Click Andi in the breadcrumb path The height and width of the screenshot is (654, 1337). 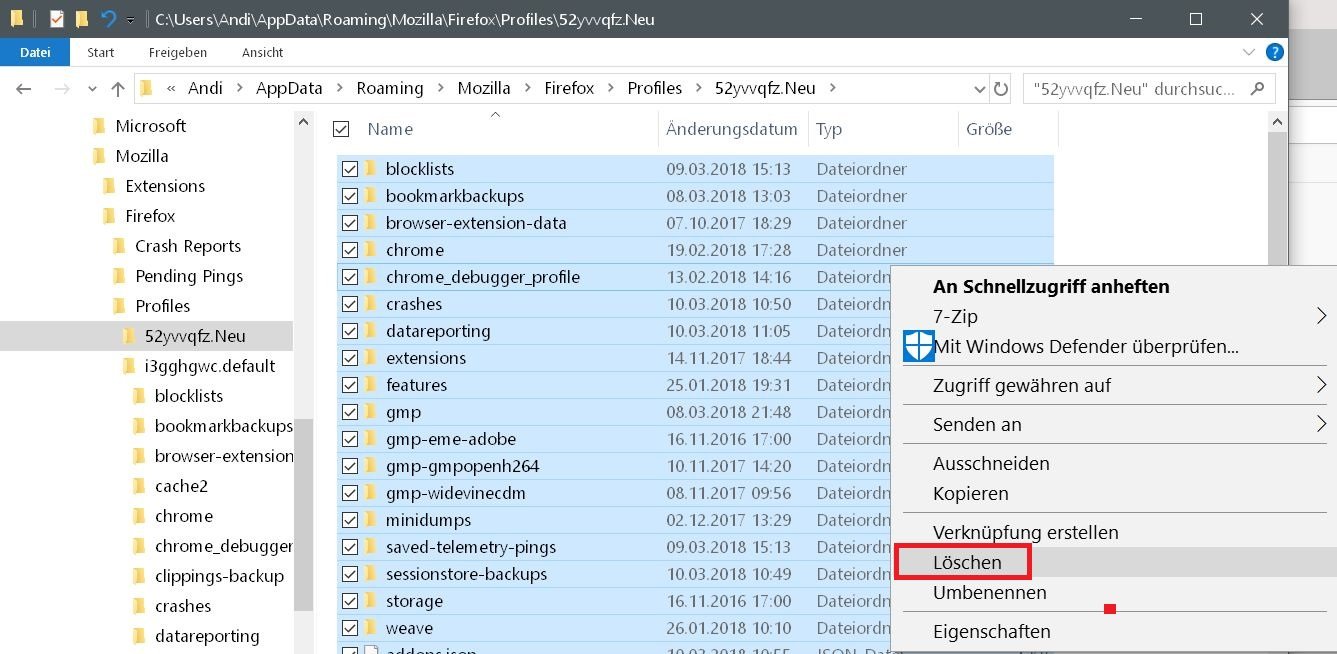[205, 88]
